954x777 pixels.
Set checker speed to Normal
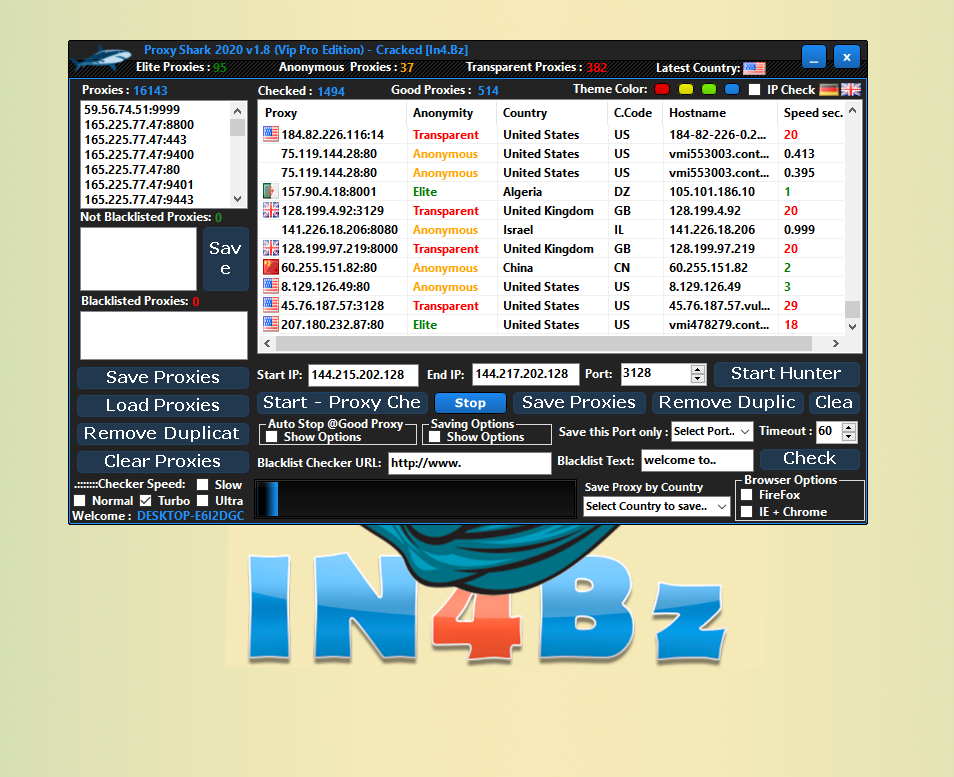click(x=80, y=501)
